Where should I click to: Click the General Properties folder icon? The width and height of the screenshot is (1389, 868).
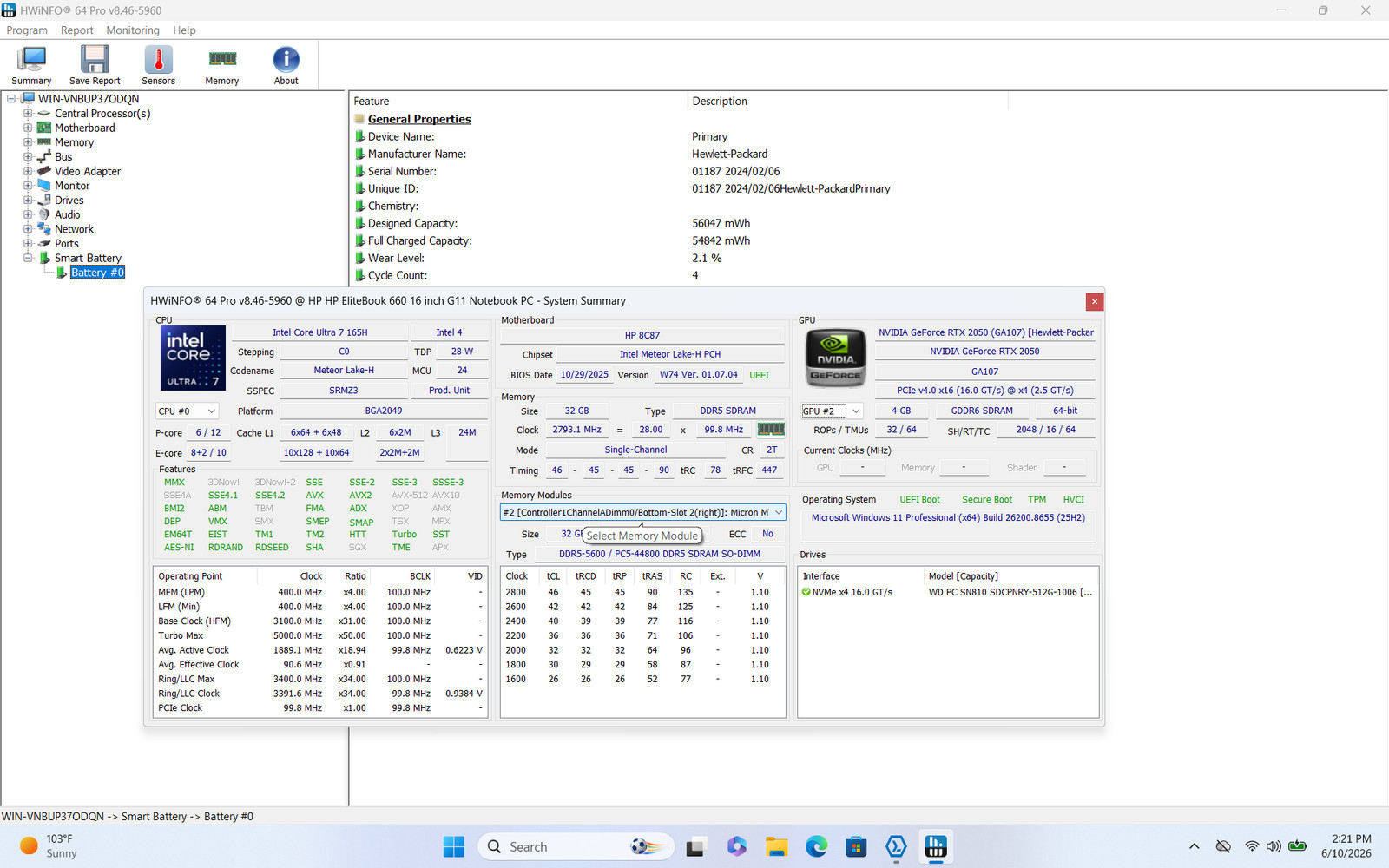click(359, 119)
